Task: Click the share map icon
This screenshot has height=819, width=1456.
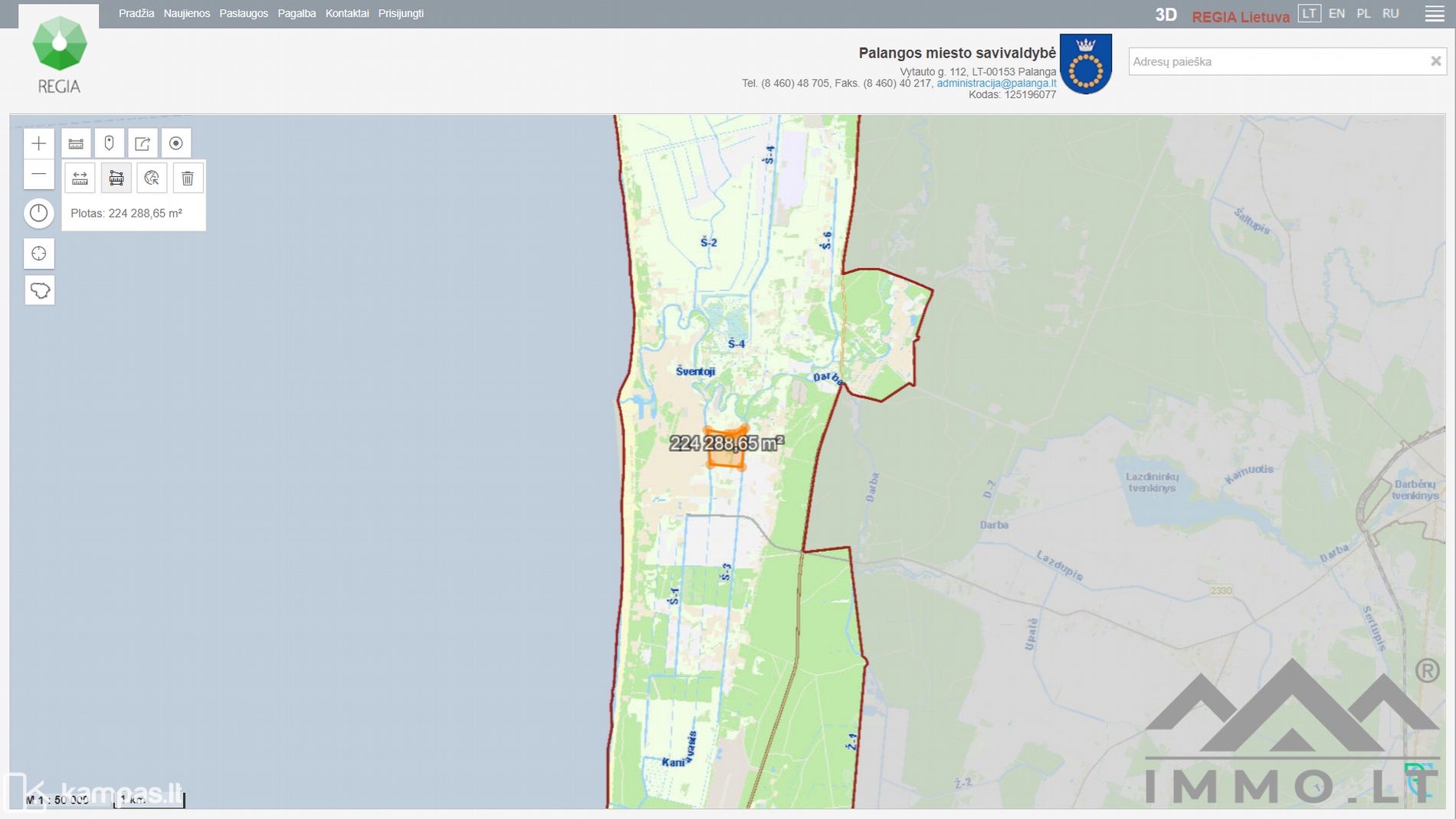Action: tap(143, 143)
